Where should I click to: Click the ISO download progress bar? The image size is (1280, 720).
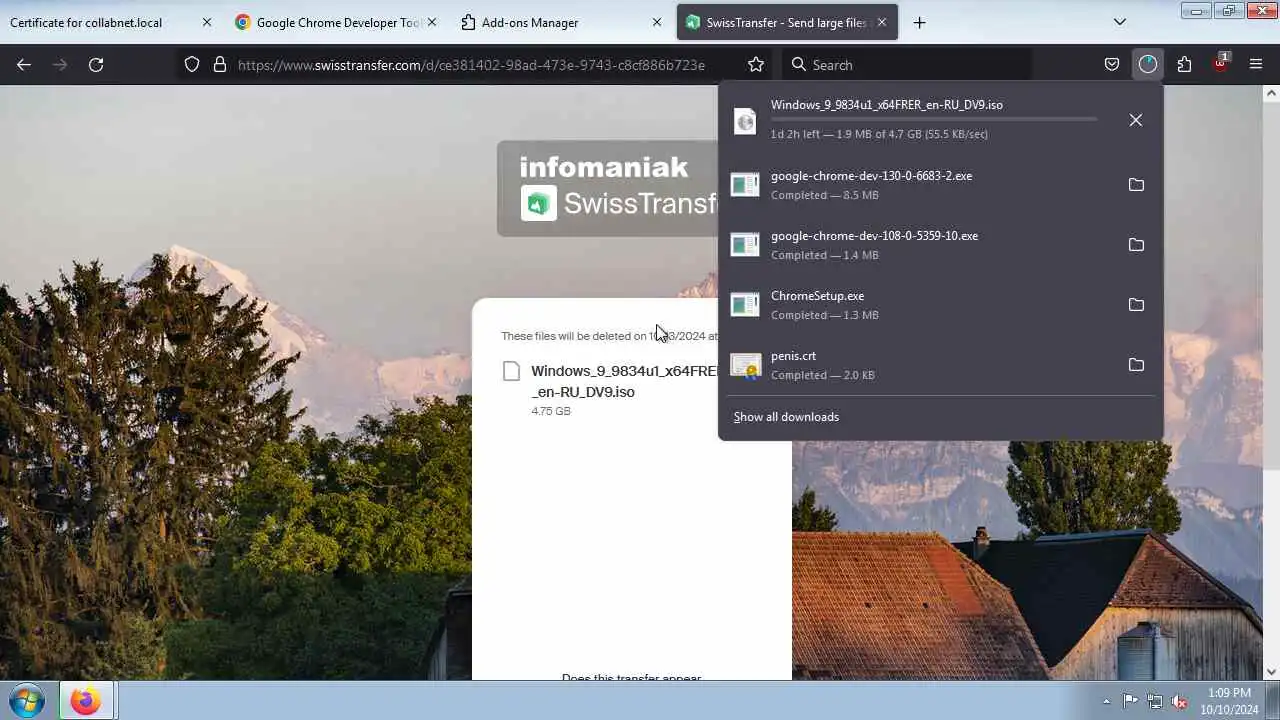pos(934,119)
